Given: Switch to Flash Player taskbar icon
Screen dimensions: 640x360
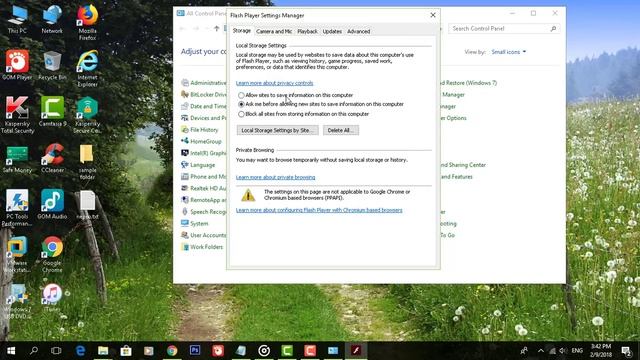Looking at the screenshot, I should click(x=356, y=351).
